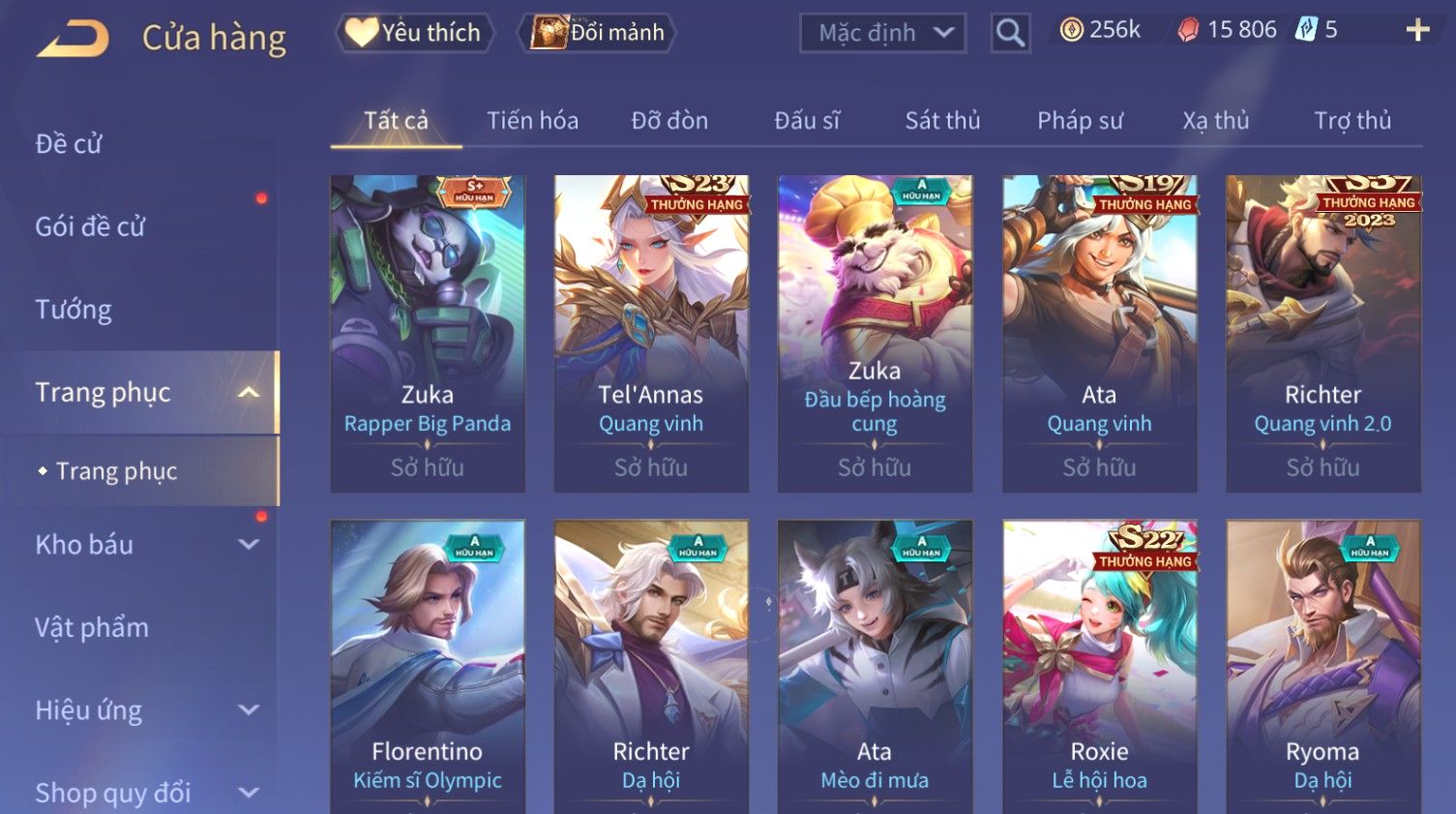Viewport: 1456px width, 814px height.
Task: Open the Tướng sidebar menu
Action: 74,310
